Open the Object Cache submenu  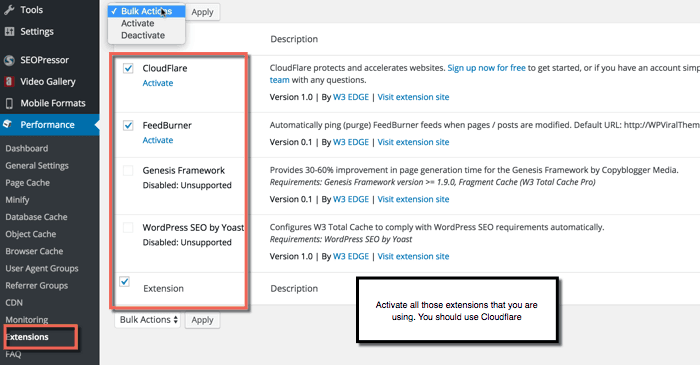(x=31, y=234)
